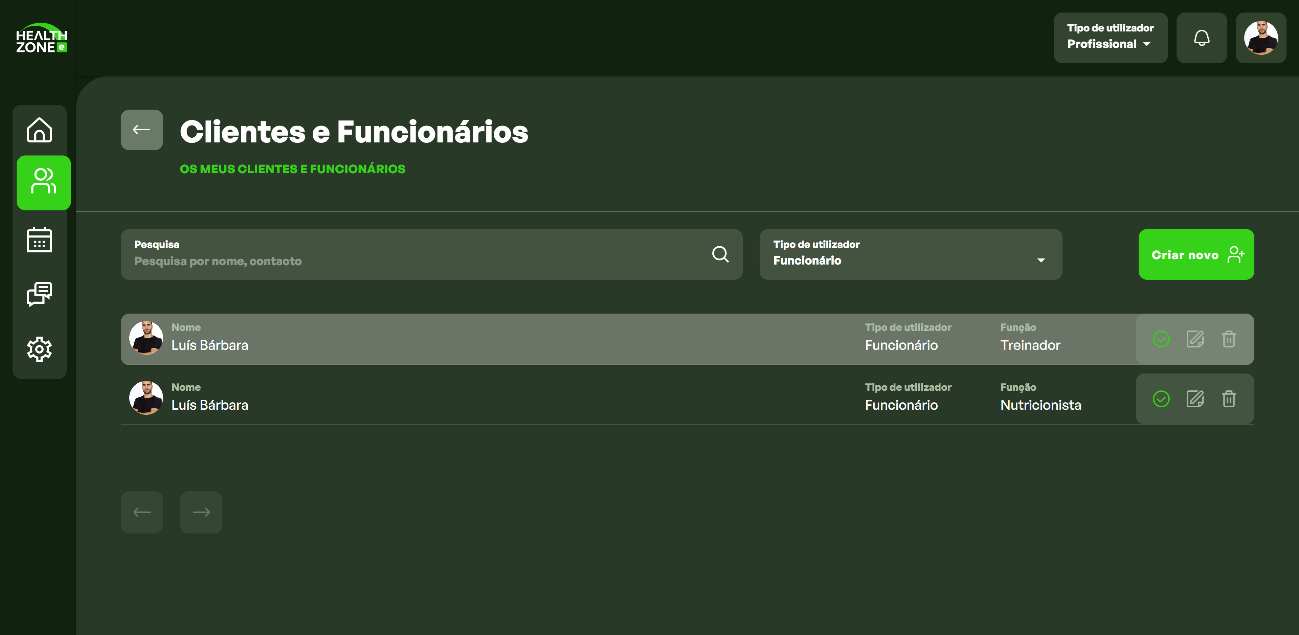Viewport: 1299px width, 635px height.
Task: Click the avatar in the Nutricionista row
Action: click(x=146, y=398)
